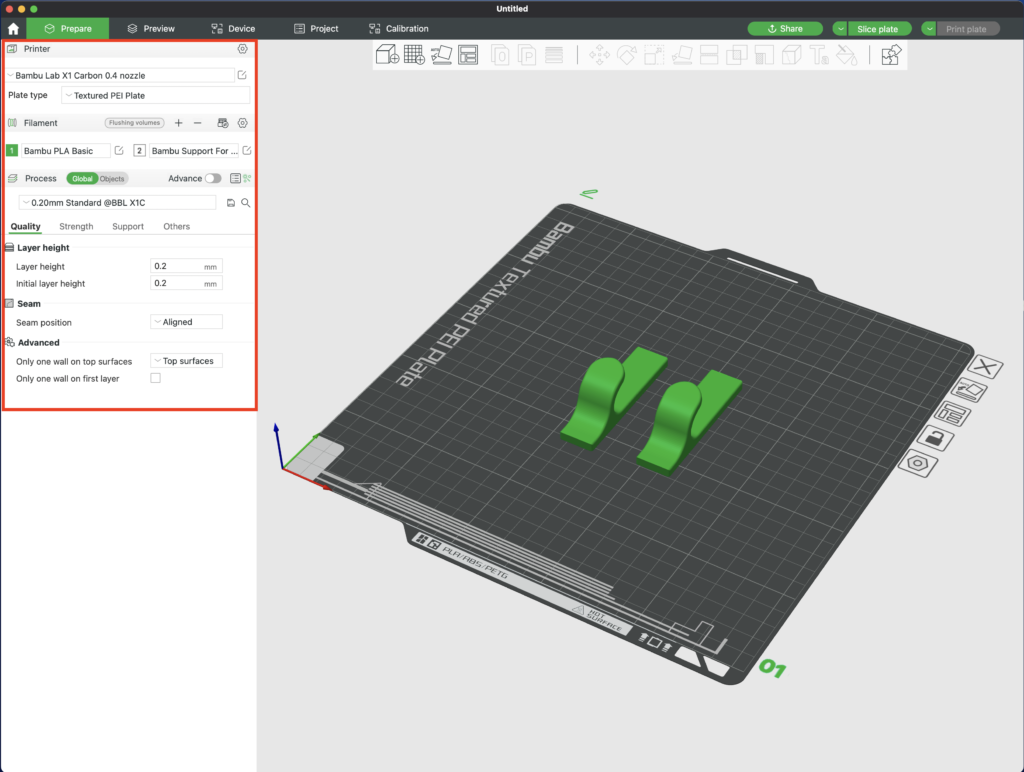This screenshot has height=772, width=1024.
Task: Select the Rotate tool
Action: coord(627,56)
